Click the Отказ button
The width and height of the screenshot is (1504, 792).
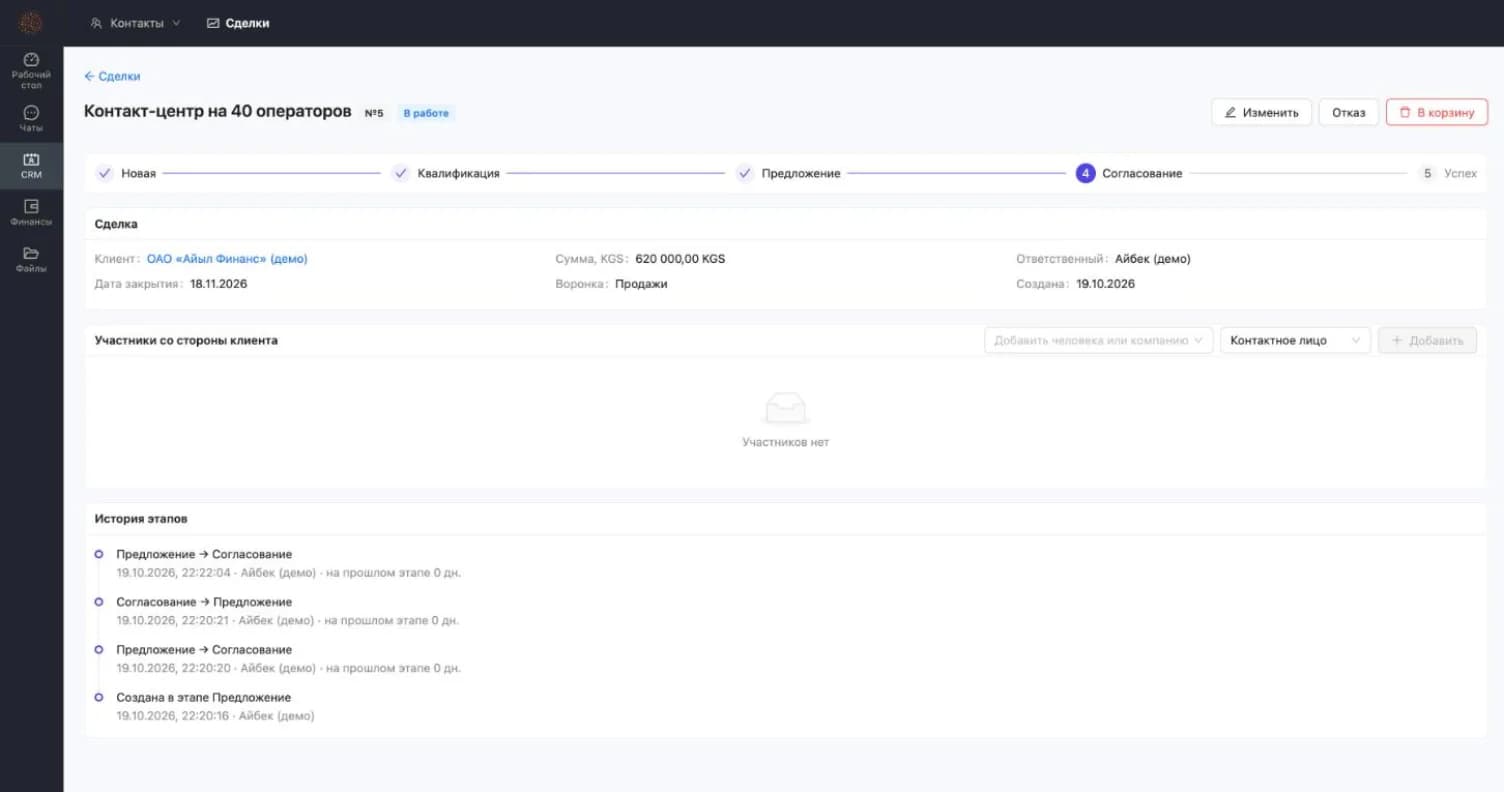click(x=1349, y=112)
